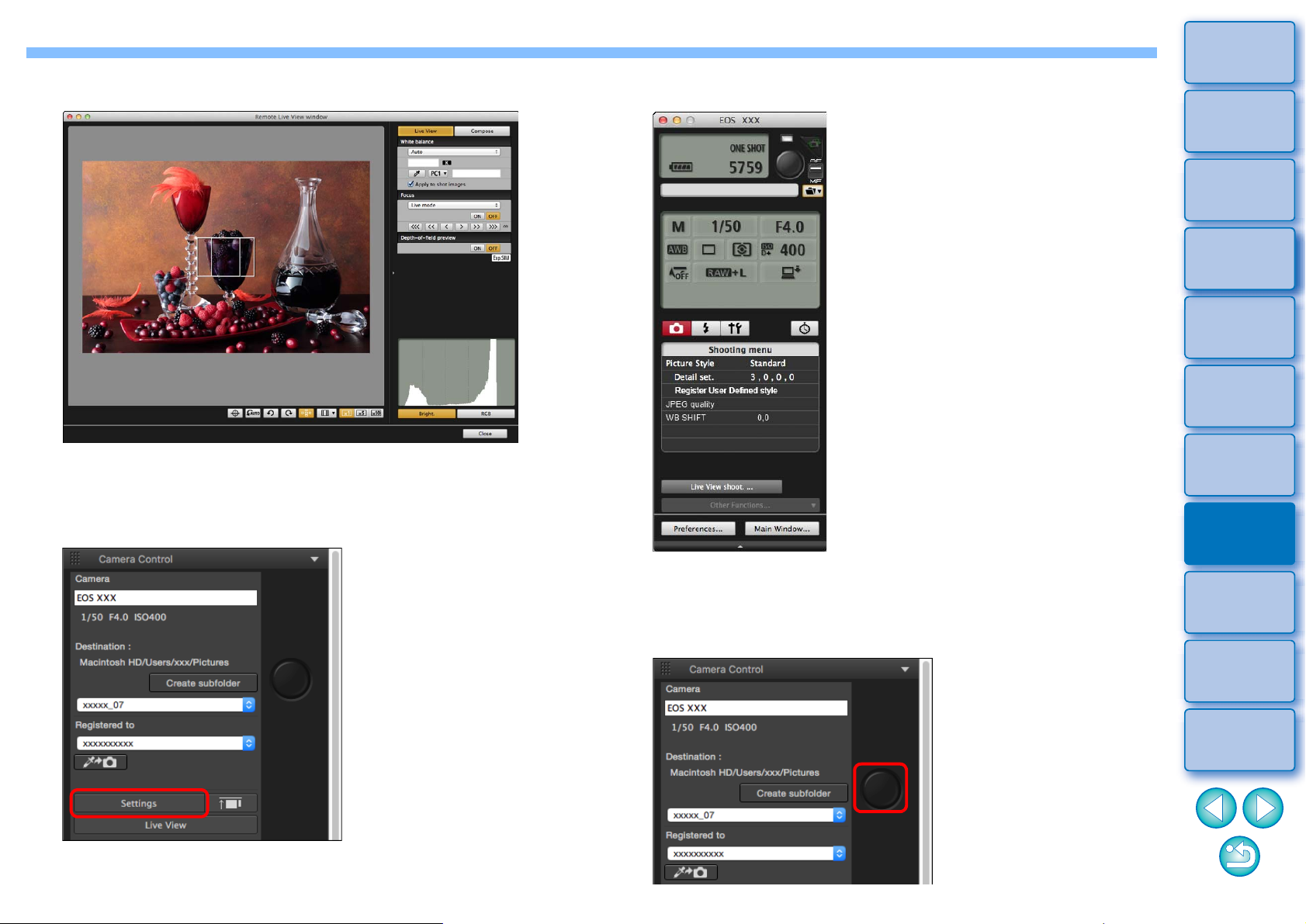This screenshot has height=924, width=1306.
Task: Toggle the AF/MF switch in EOS XXX window
Action: click(x=816, y=170)
